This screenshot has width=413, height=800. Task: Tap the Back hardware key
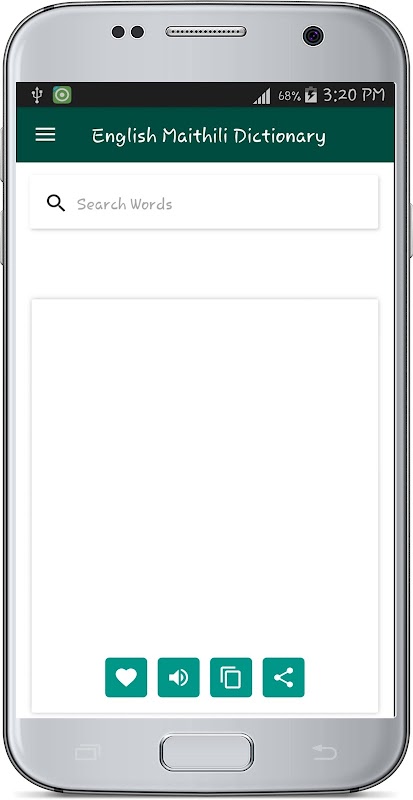point(325,753)
